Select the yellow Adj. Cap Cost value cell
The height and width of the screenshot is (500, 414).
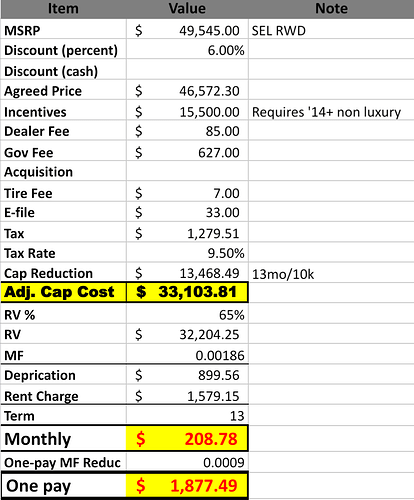(187, 292)
